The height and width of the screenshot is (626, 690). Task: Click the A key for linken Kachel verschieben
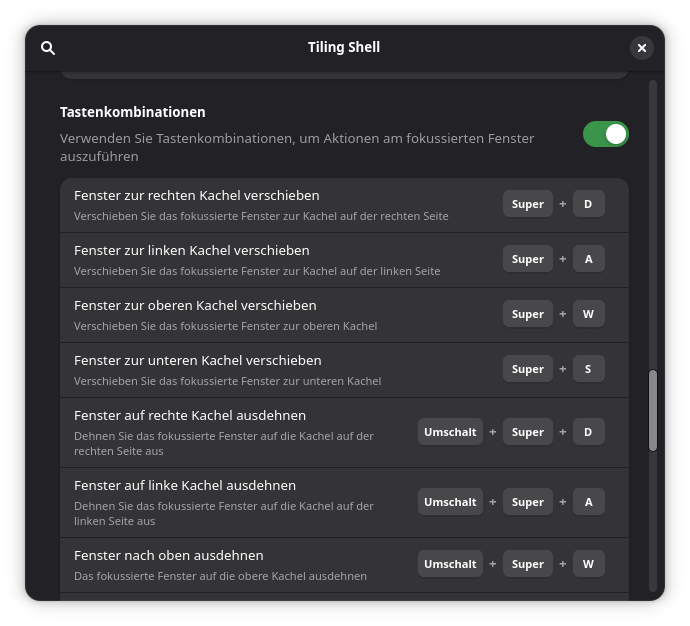[x=588, y=259]
